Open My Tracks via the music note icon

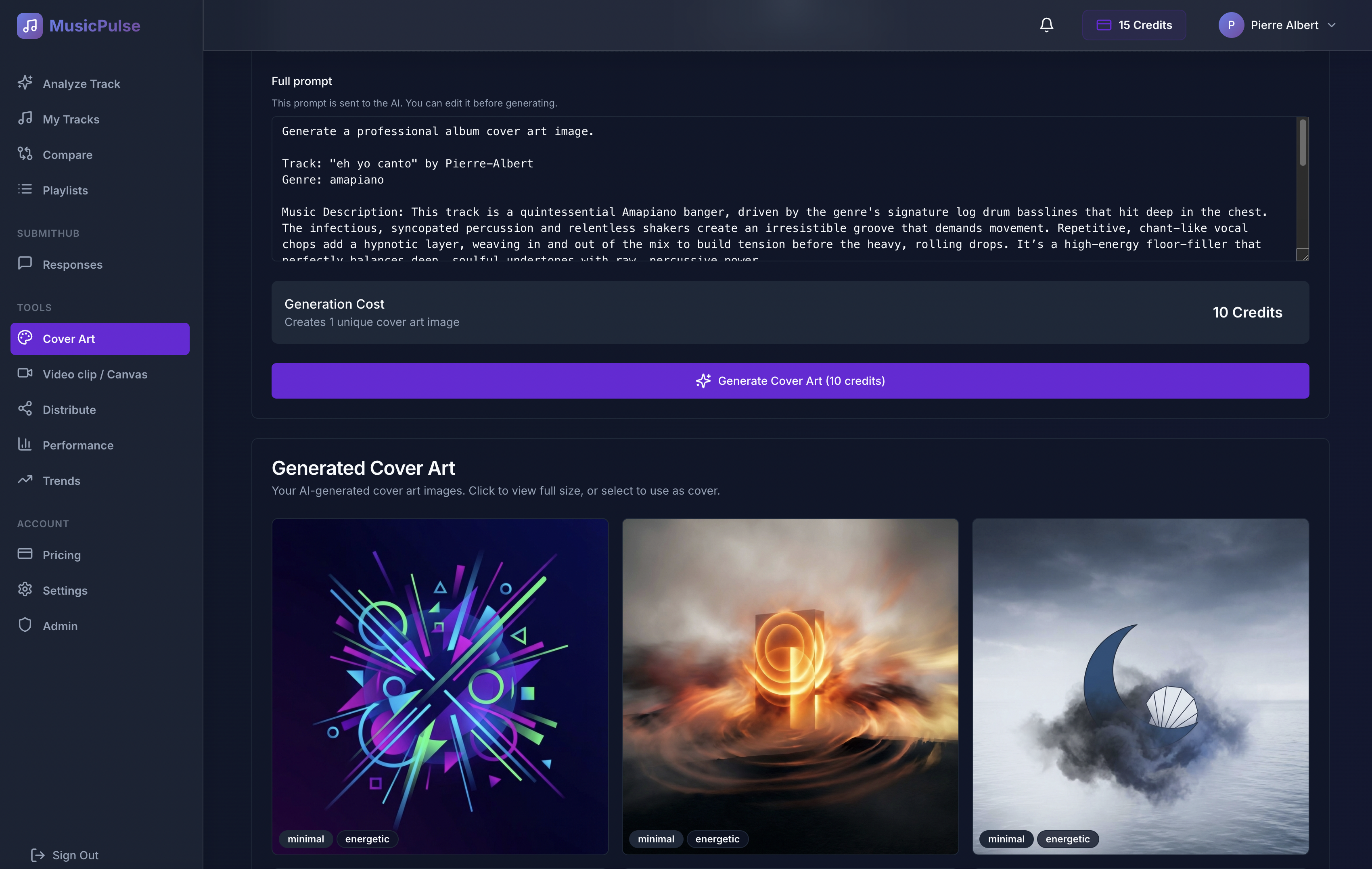tap(25, 119)
